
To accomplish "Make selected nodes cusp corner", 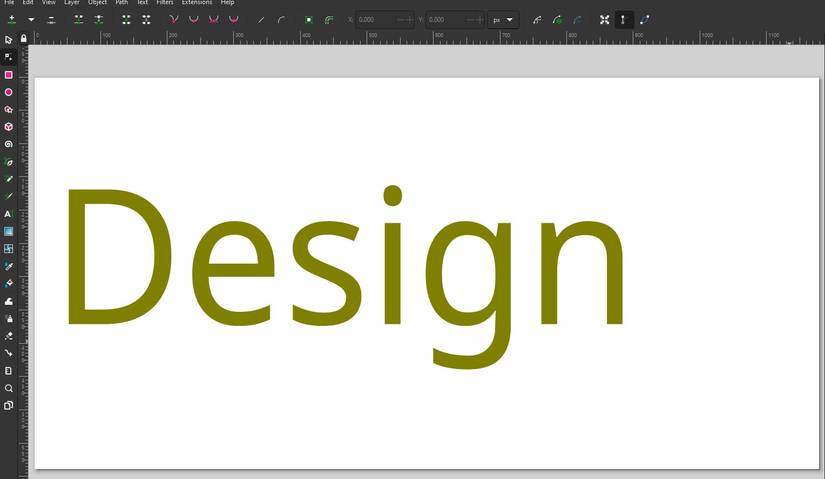I will pos(174,19).
